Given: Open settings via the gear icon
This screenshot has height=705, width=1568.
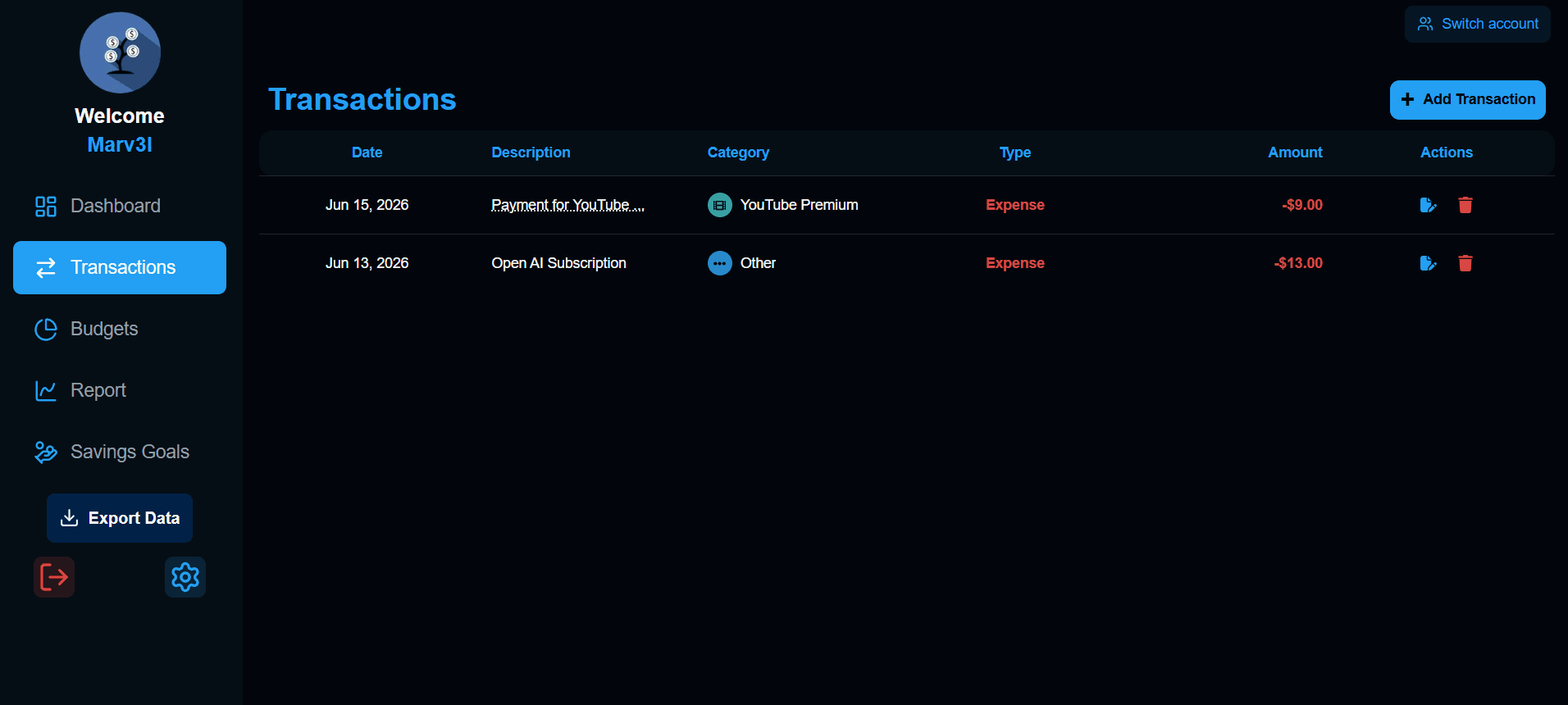Looking at the screenshot, I should coord(185,577).
